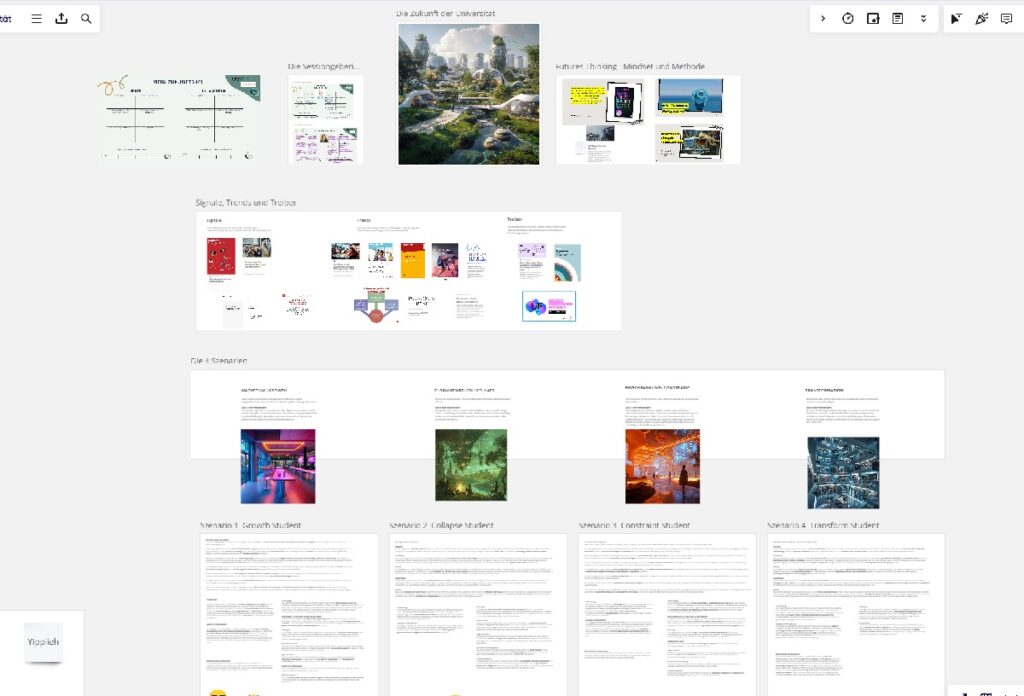Select the Szenario 4 Transform Student document
Viewport: 1024px width, 696px height.
(x=856, y=615)
